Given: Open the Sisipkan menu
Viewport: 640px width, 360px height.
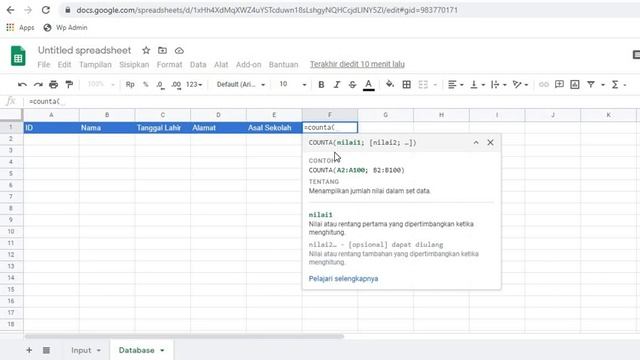Looking at the screenshot, I should [134, 64].
